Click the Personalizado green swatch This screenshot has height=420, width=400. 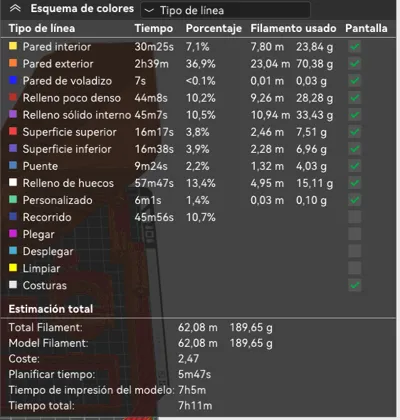point(13,199)
